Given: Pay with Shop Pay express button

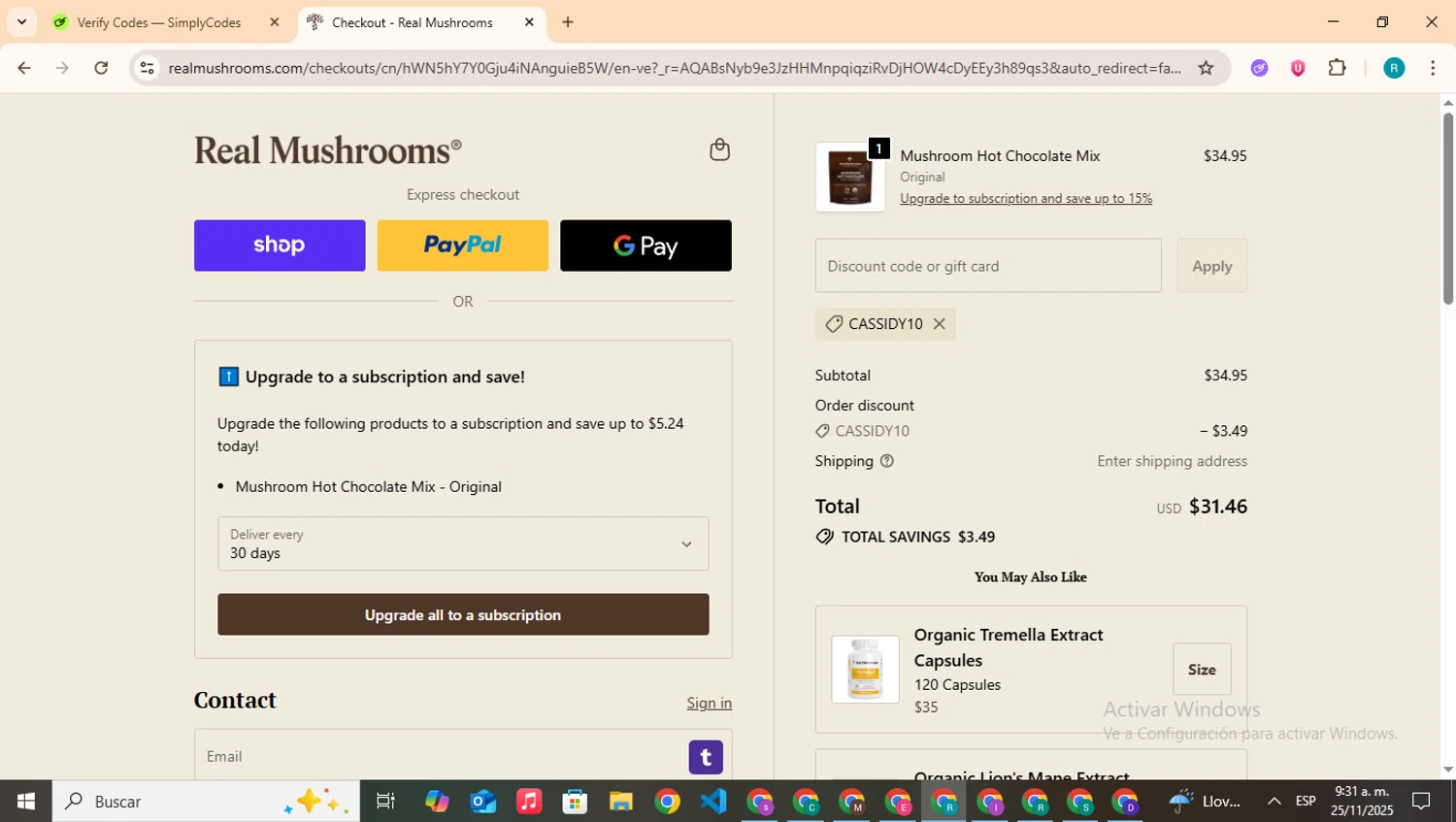Looking at the screenshot, I should [280, 246].
